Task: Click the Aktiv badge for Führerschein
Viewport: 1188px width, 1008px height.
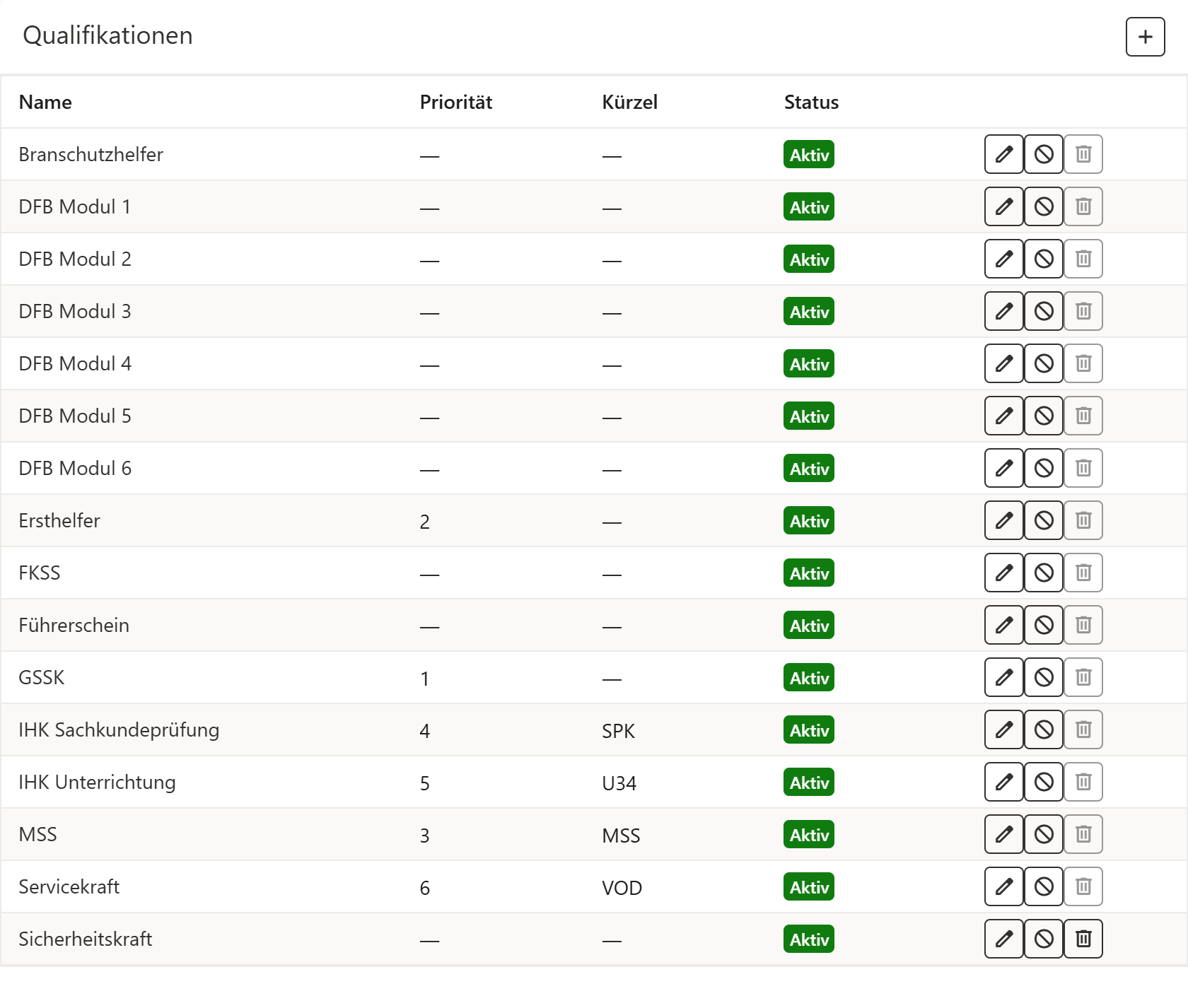Action: [809, 626]
